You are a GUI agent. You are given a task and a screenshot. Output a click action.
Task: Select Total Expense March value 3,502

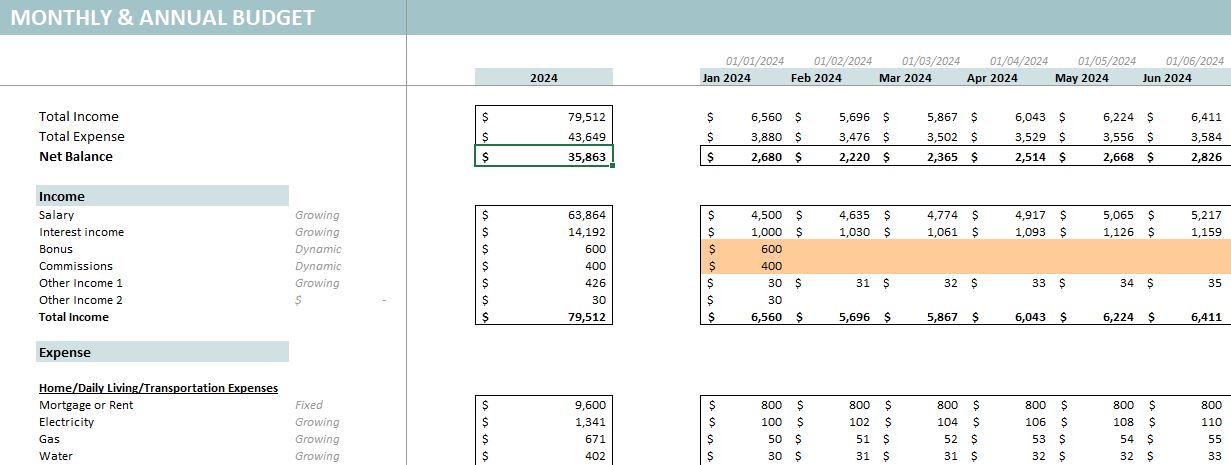(922, 136)
